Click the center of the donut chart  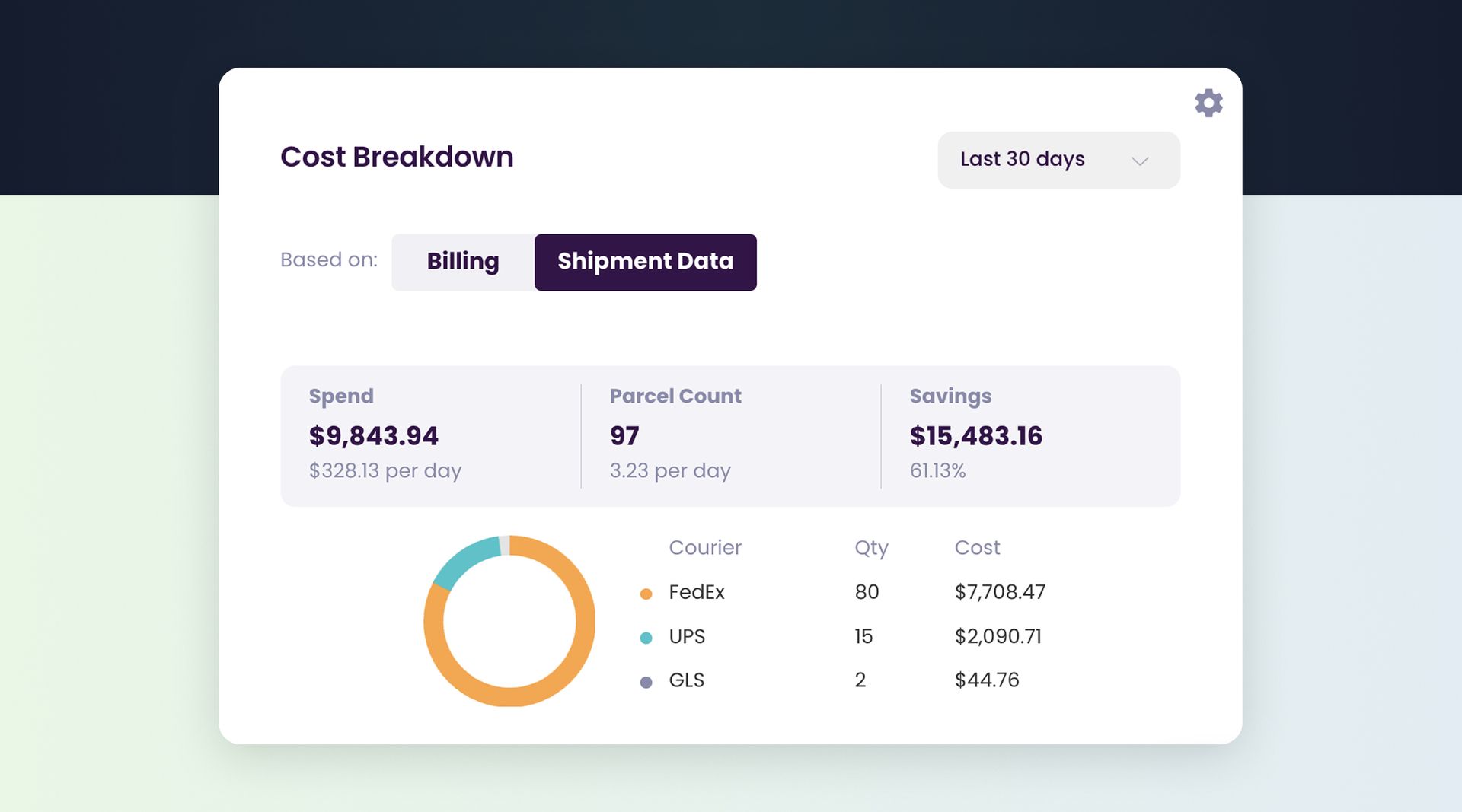click(x=509, y=623)
